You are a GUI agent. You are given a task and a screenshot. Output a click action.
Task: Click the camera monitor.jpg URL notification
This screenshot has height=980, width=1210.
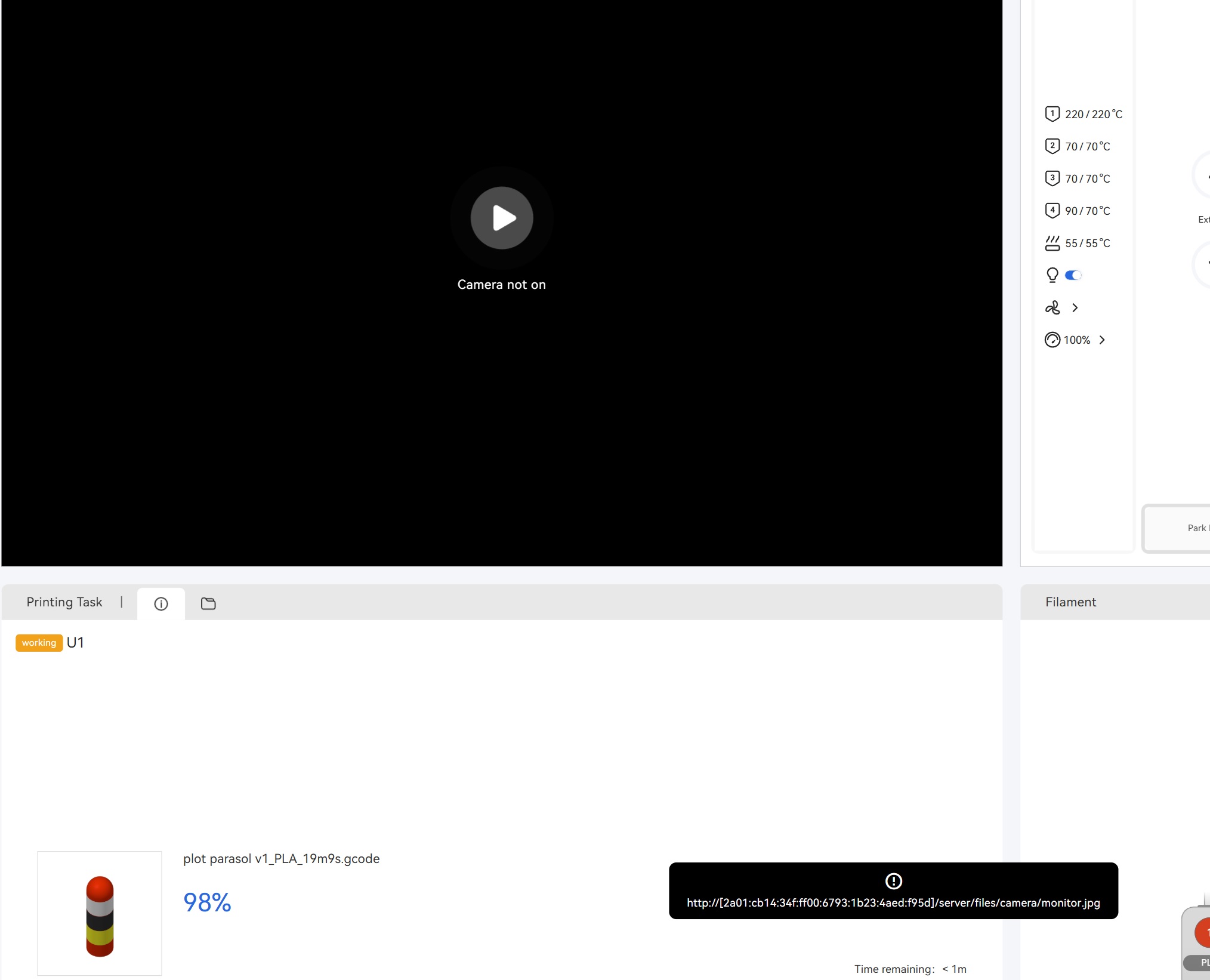(893, 902)
